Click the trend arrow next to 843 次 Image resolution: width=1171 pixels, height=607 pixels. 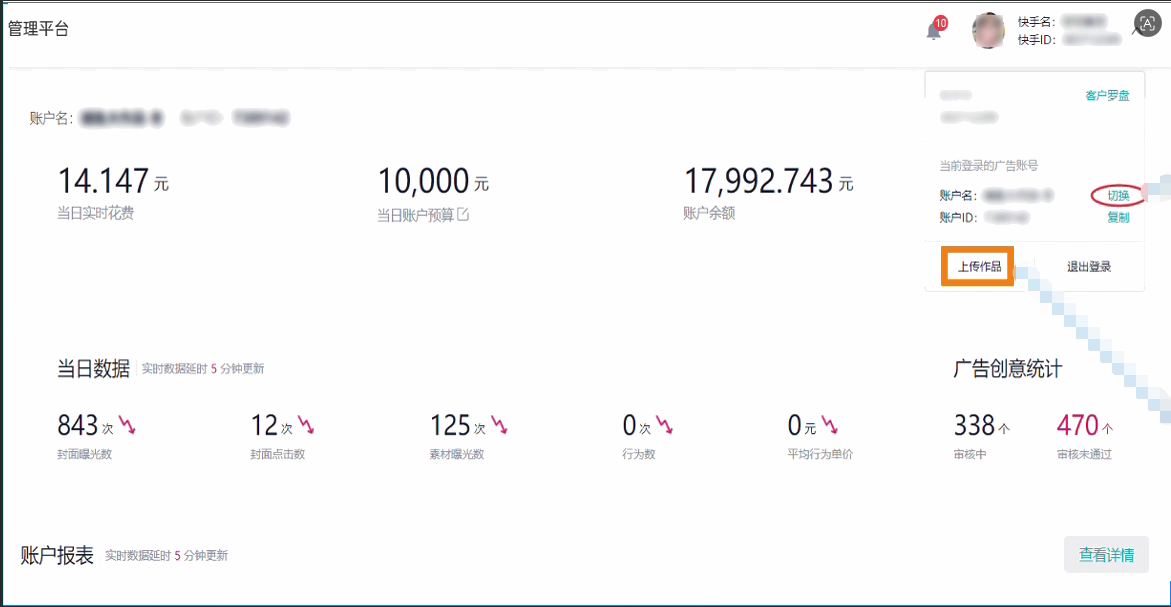[x=127, y=425]
